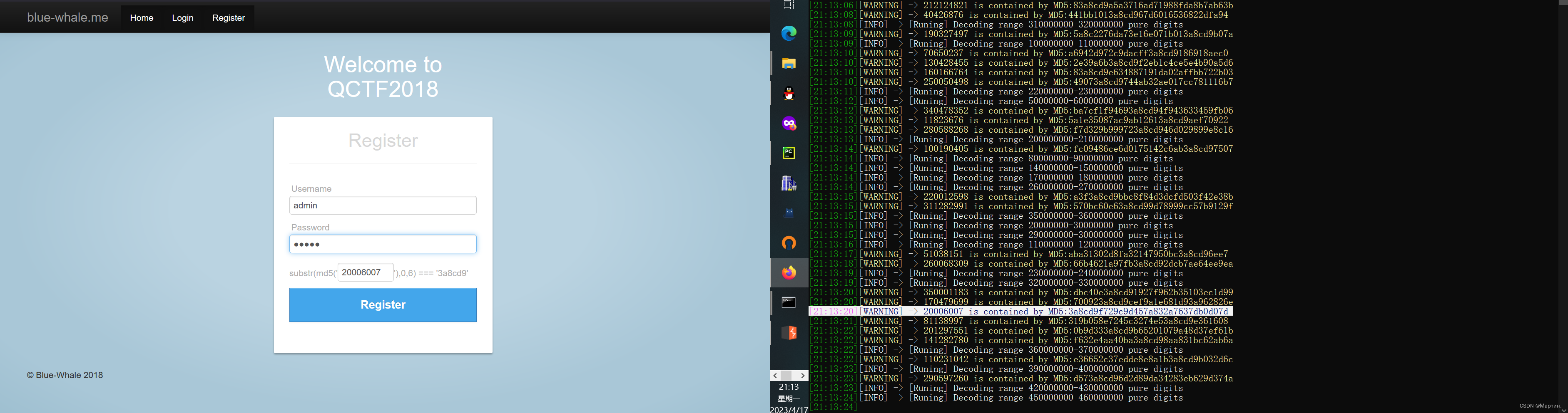Click the scroll-down arrow in terminal corner
1568x413 pixels.
pyautogui.click(x=1564, y=409)
